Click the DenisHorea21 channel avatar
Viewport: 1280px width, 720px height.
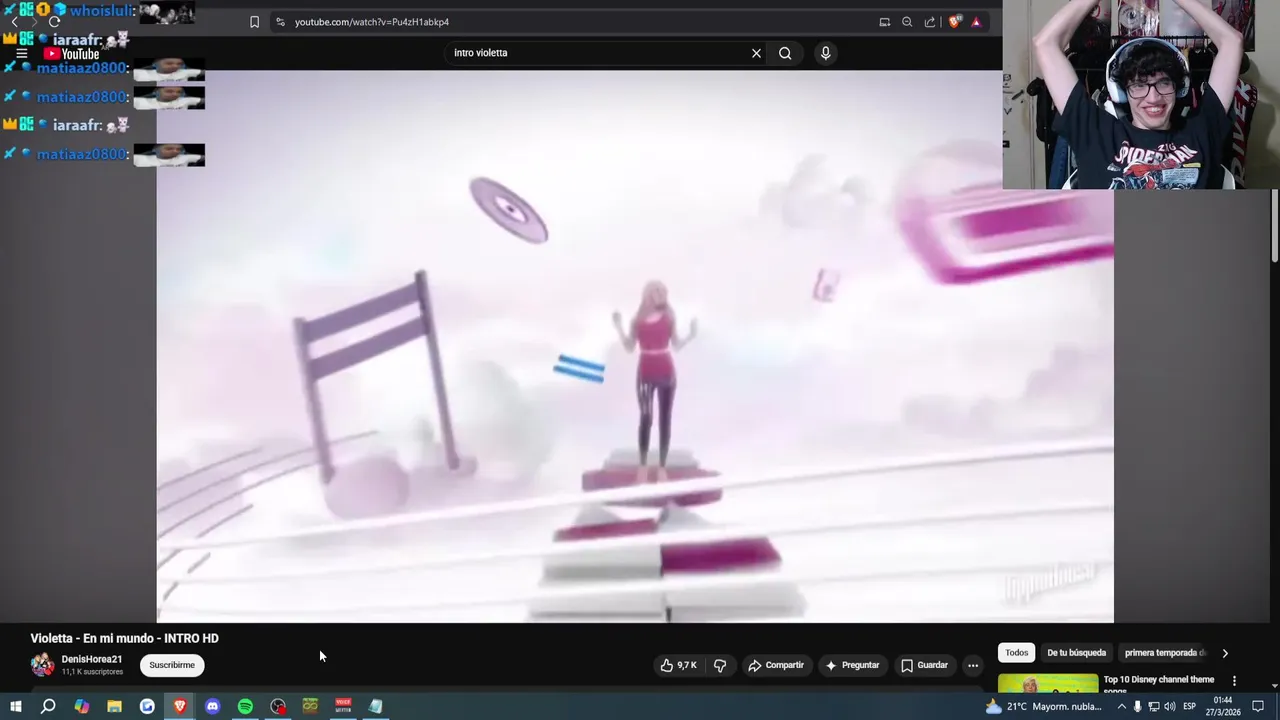(43, 665)
